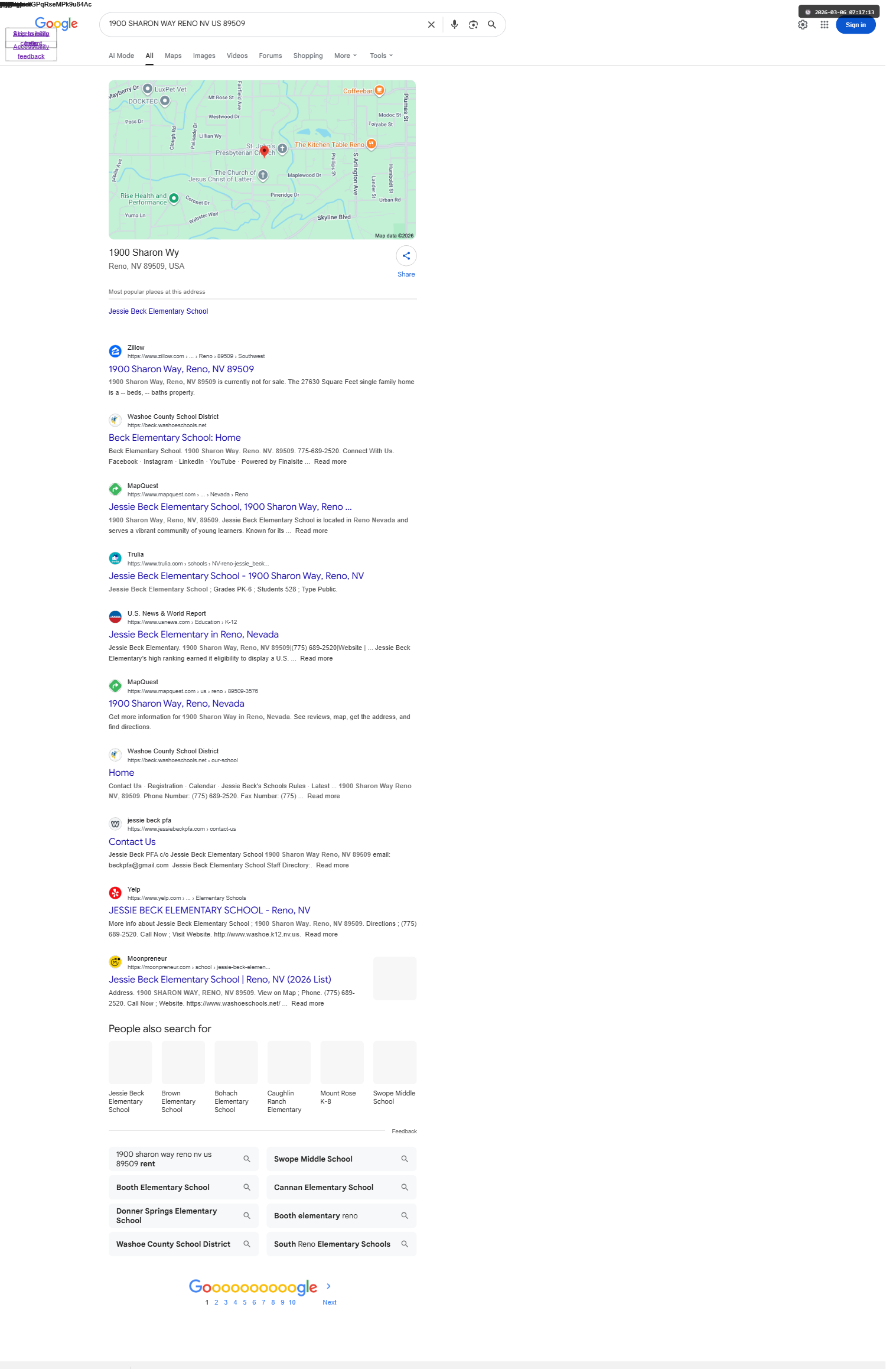The height and width of the screenshot is (1369, 896).
Task: Click the Sign in button
Action: 855,25
